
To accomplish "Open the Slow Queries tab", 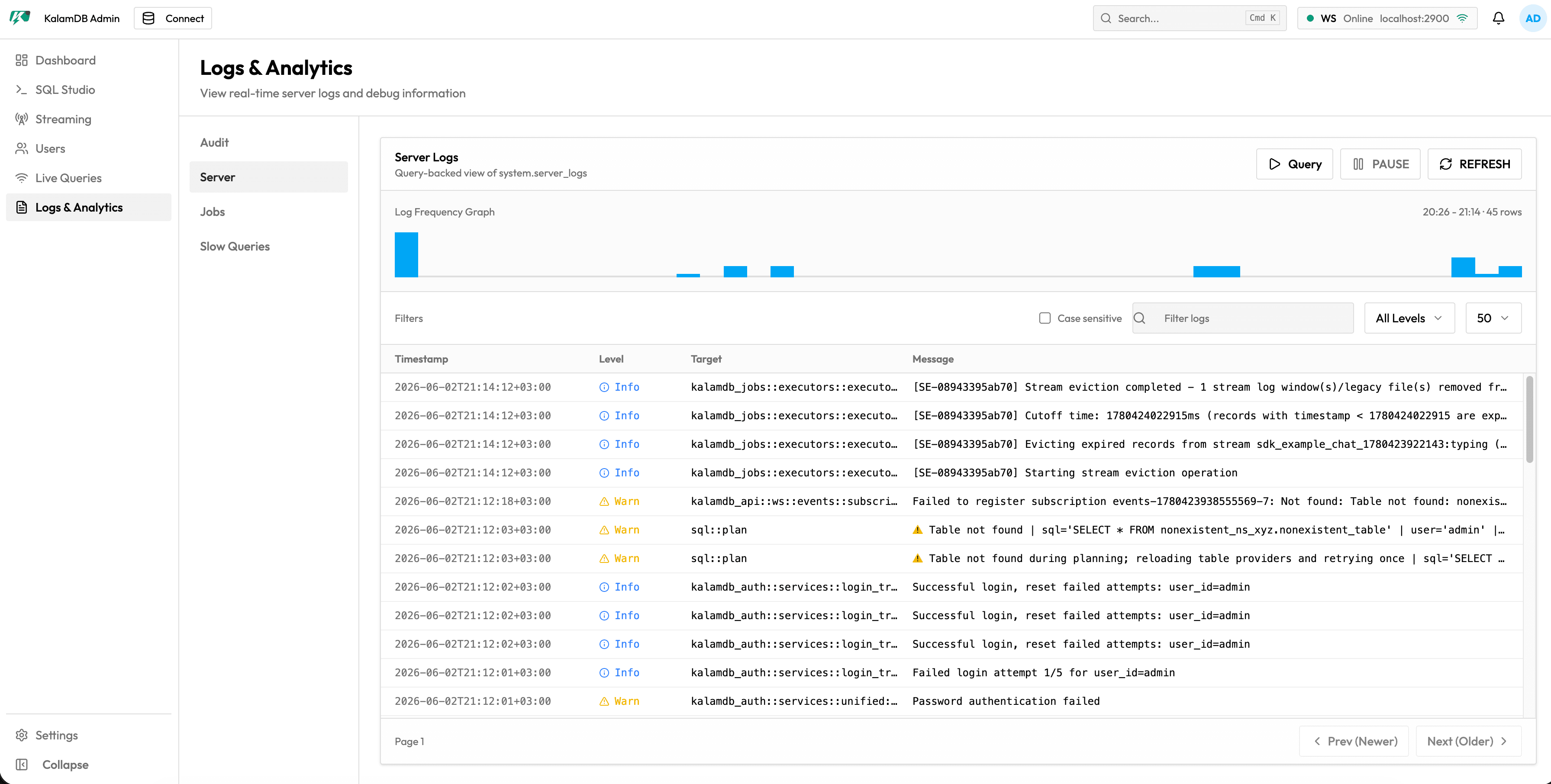I will click(x=268, y=246).
